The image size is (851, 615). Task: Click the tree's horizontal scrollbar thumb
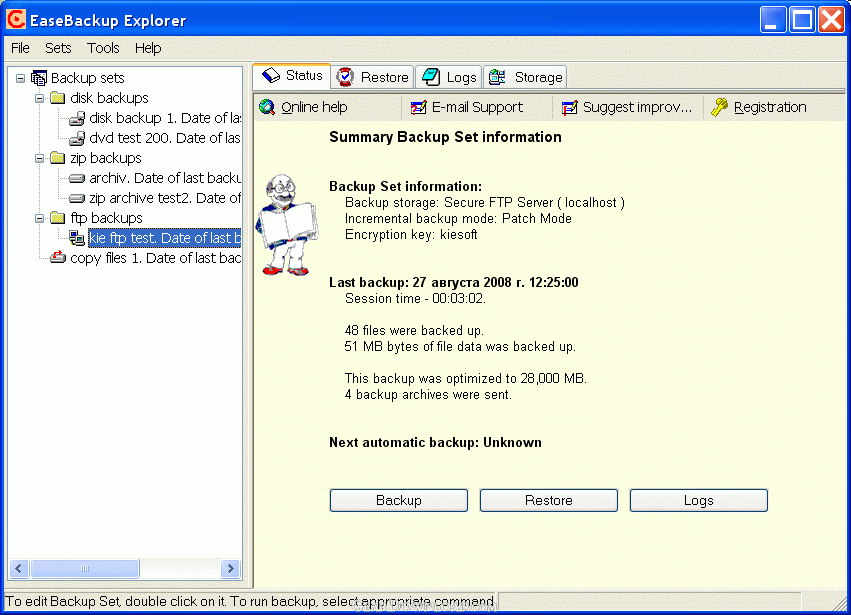tap(85, 568)
